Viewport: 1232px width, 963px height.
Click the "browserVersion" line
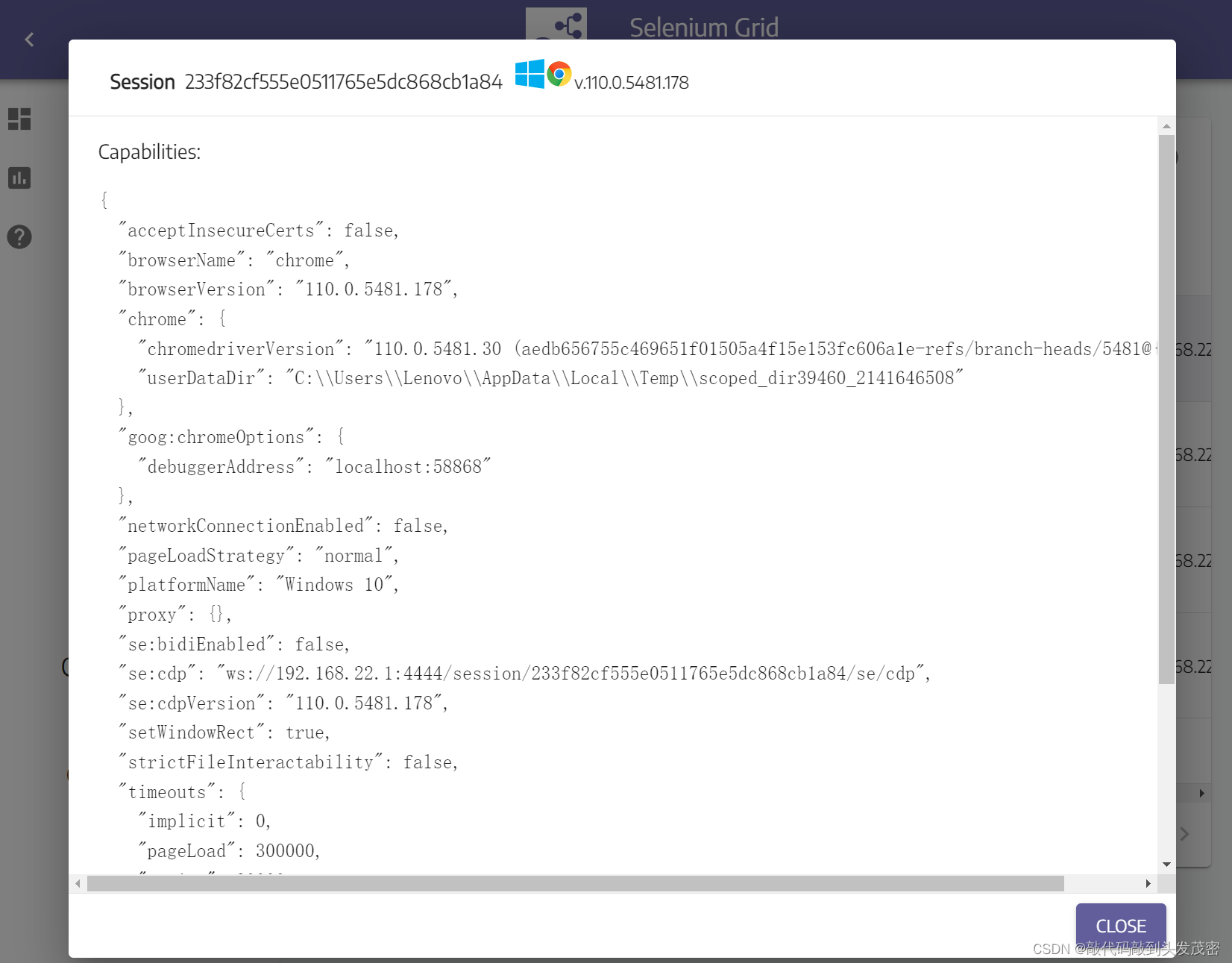pos(288,289)
